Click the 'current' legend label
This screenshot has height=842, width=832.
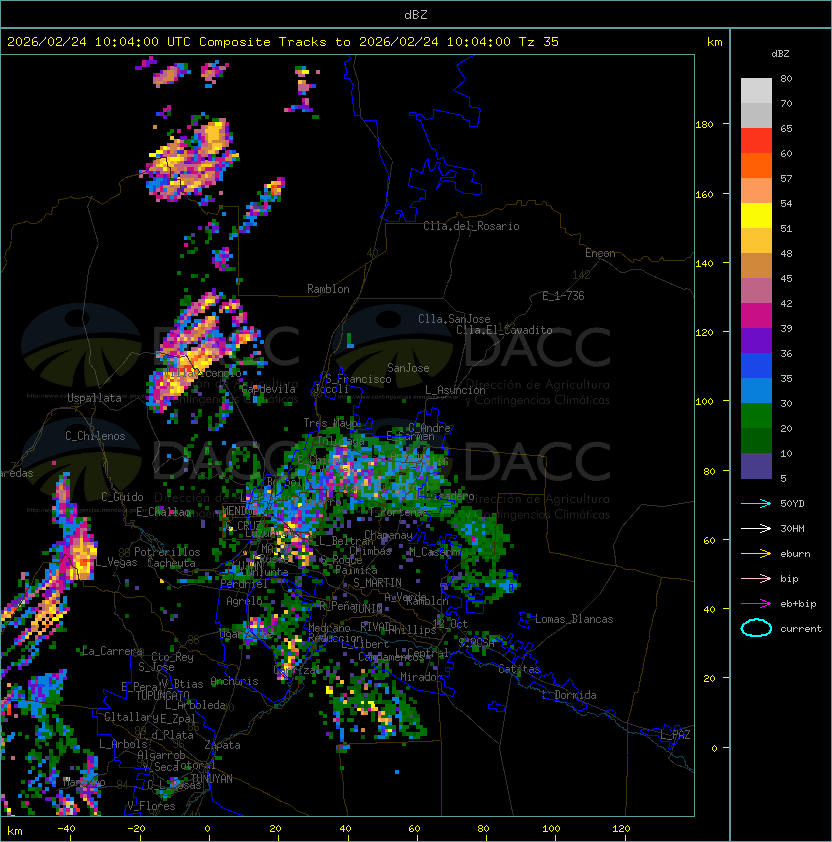click(x=801, y=629)
